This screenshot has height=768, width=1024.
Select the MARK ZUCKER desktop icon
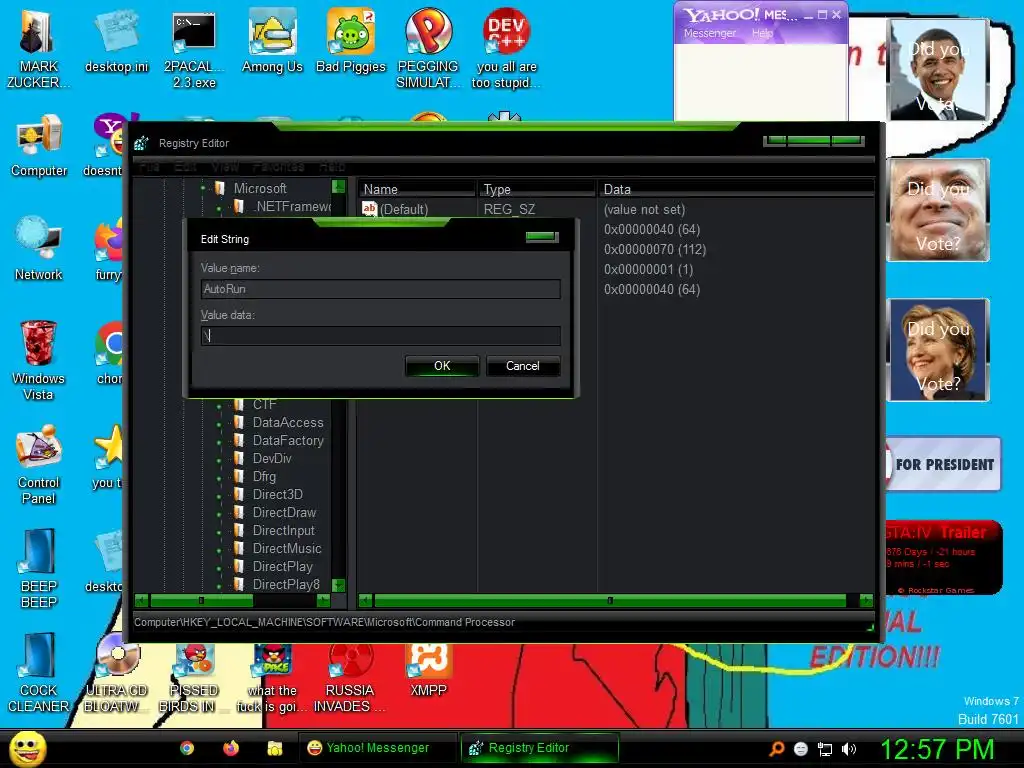(x=38, y=49)
